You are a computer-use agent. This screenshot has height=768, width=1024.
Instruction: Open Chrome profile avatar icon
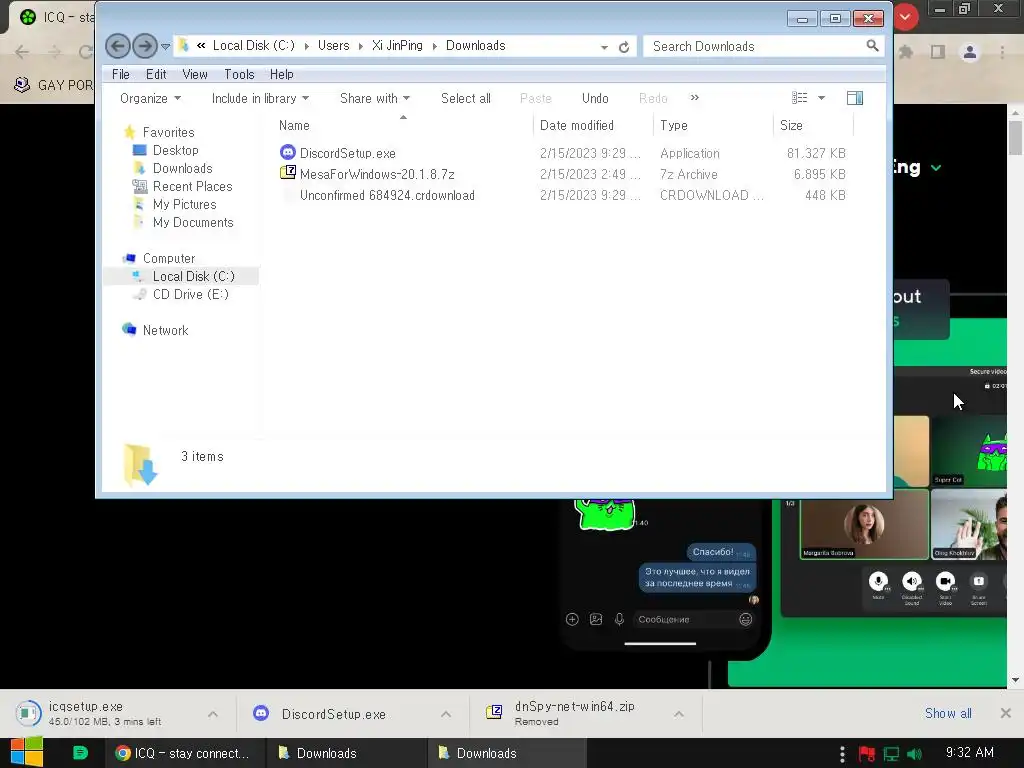(970, 52)
